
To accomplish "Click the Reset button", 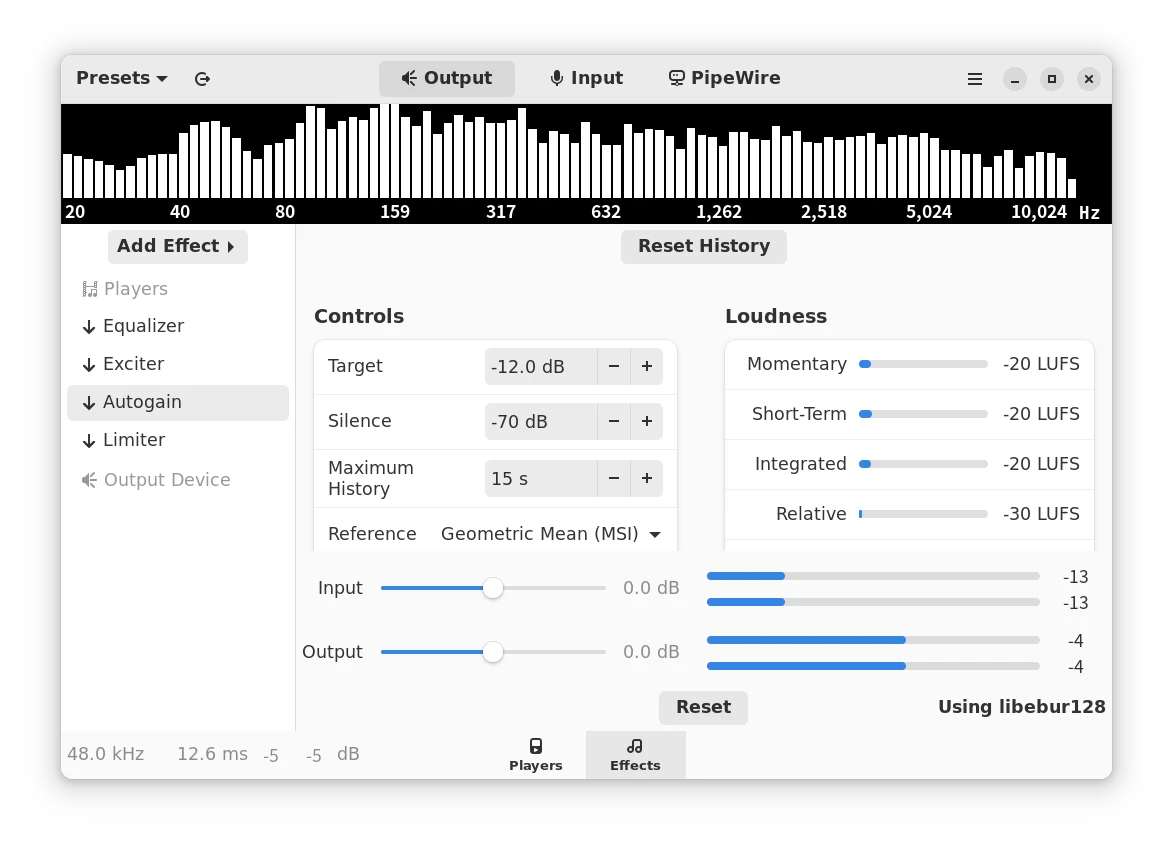I will 703,707.
